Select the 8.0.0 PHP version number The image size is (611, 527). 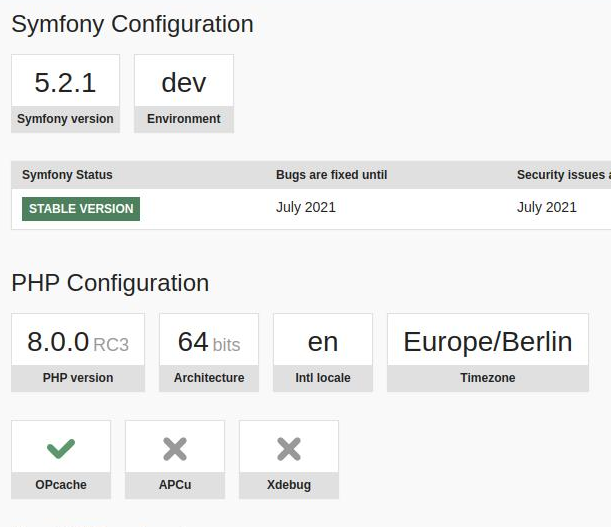58,341
